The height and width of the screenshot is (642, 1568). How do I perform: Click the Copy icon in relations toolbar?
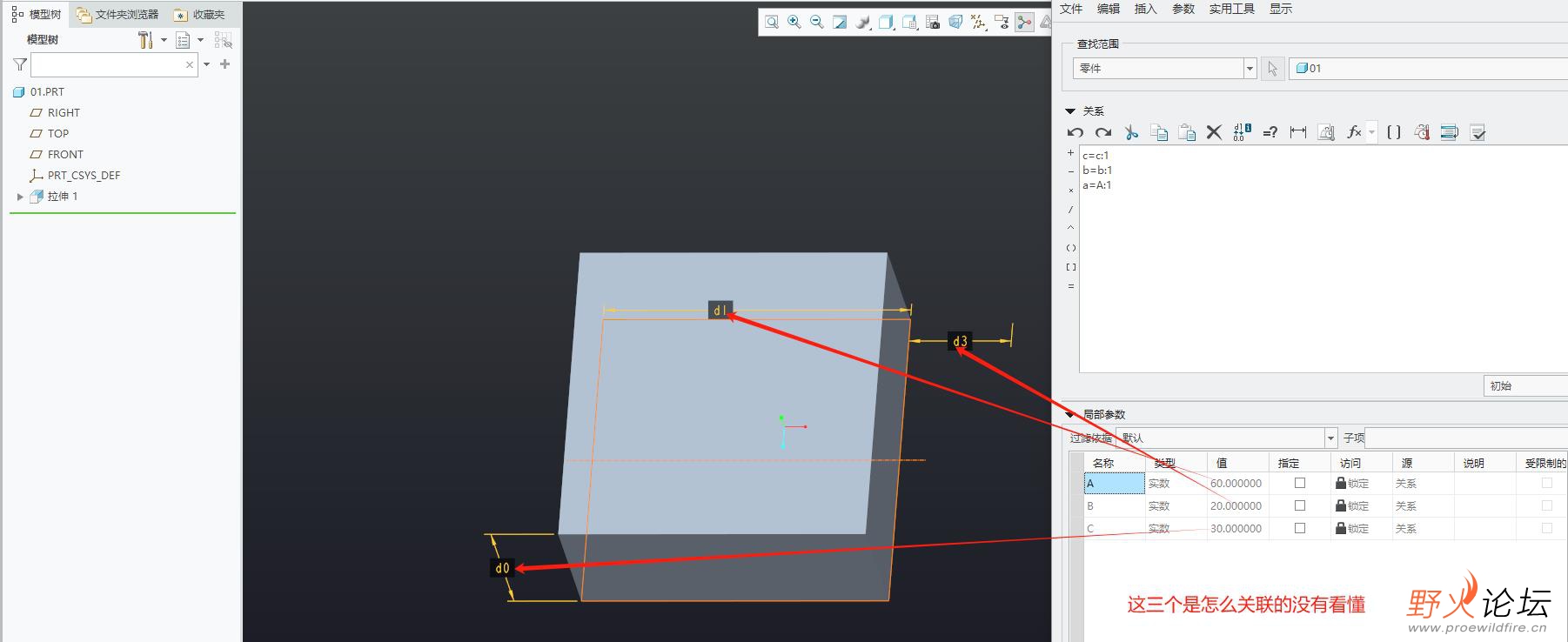pos(1159,132)
